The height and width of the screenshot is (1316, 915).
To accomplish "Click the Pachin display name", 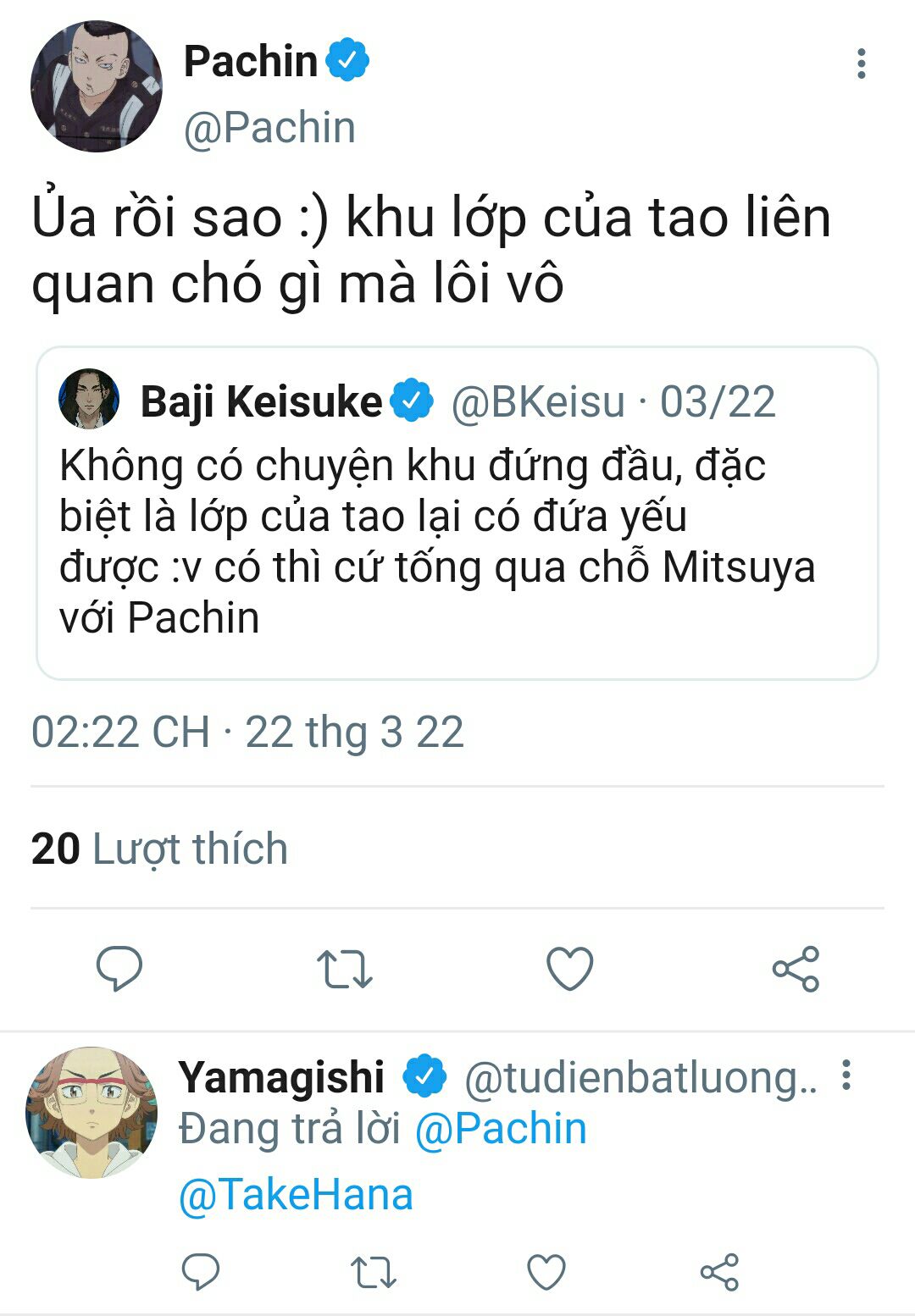I will 250,61.
